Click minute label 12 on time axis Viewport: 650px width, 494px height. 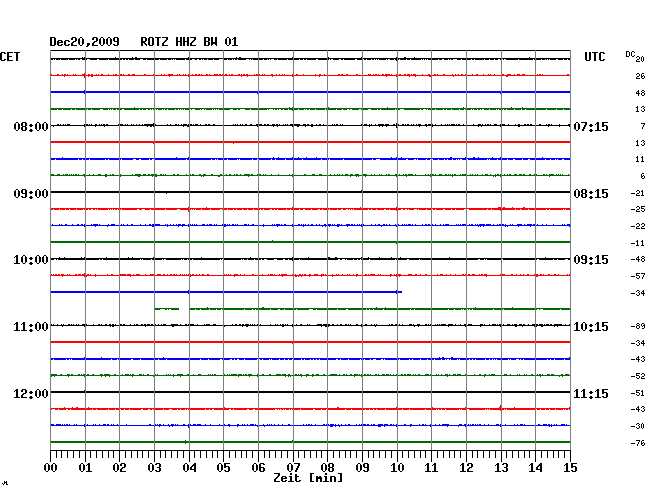tap(466, 468)
